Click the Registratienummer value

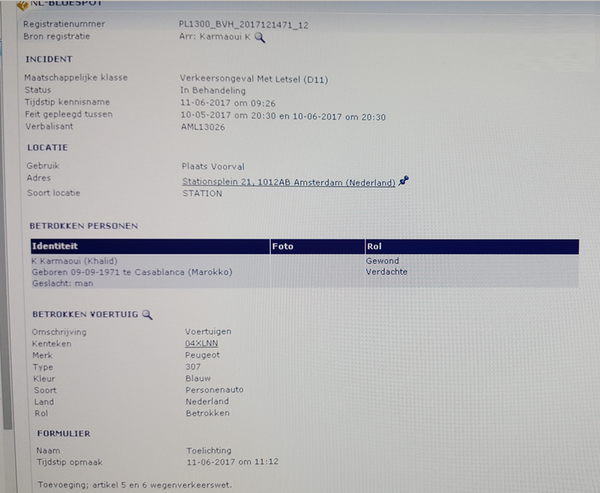click(242, 24)
